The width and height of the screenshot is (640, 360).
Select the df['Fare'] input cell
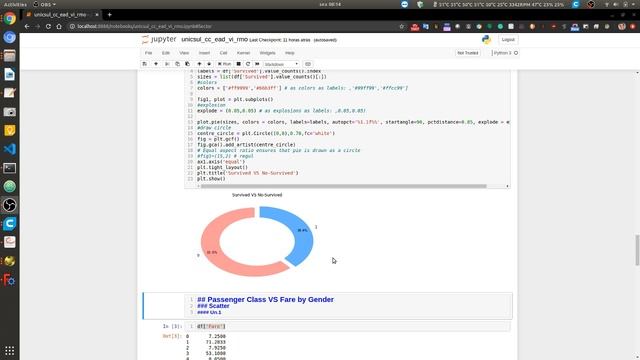pyautogui.click(x=347, y=326)
